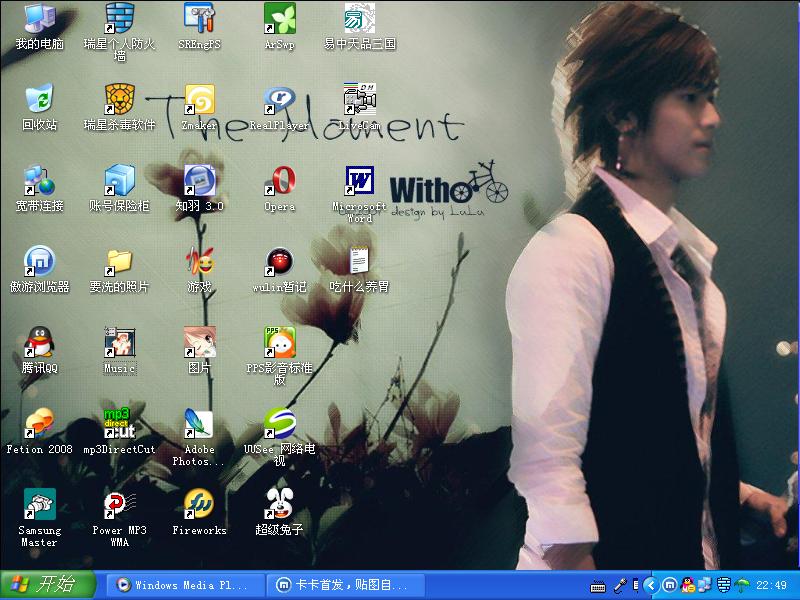Click the taskbar clock showing 22:49
800x600 pixels.
pyautogui.click(x=772, y=585)
